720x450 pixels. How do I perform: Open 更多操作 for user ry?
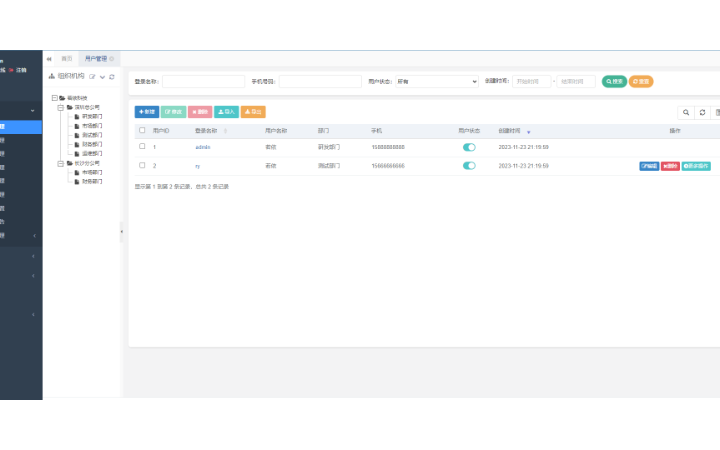[696, 166]
